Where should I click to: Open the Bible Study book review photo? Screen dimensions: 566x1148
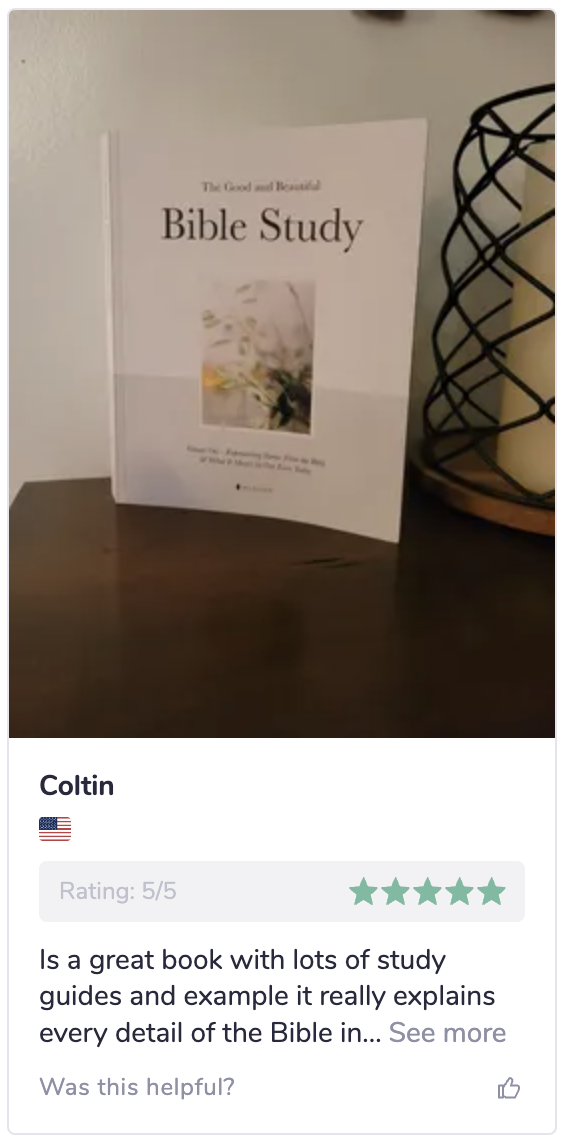(x=282, y=373)
